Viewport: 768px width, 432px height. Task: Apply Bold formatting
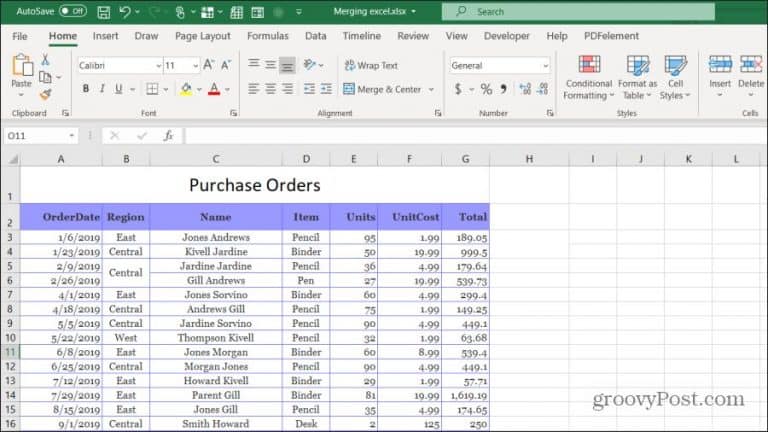[x=86, y=89]
